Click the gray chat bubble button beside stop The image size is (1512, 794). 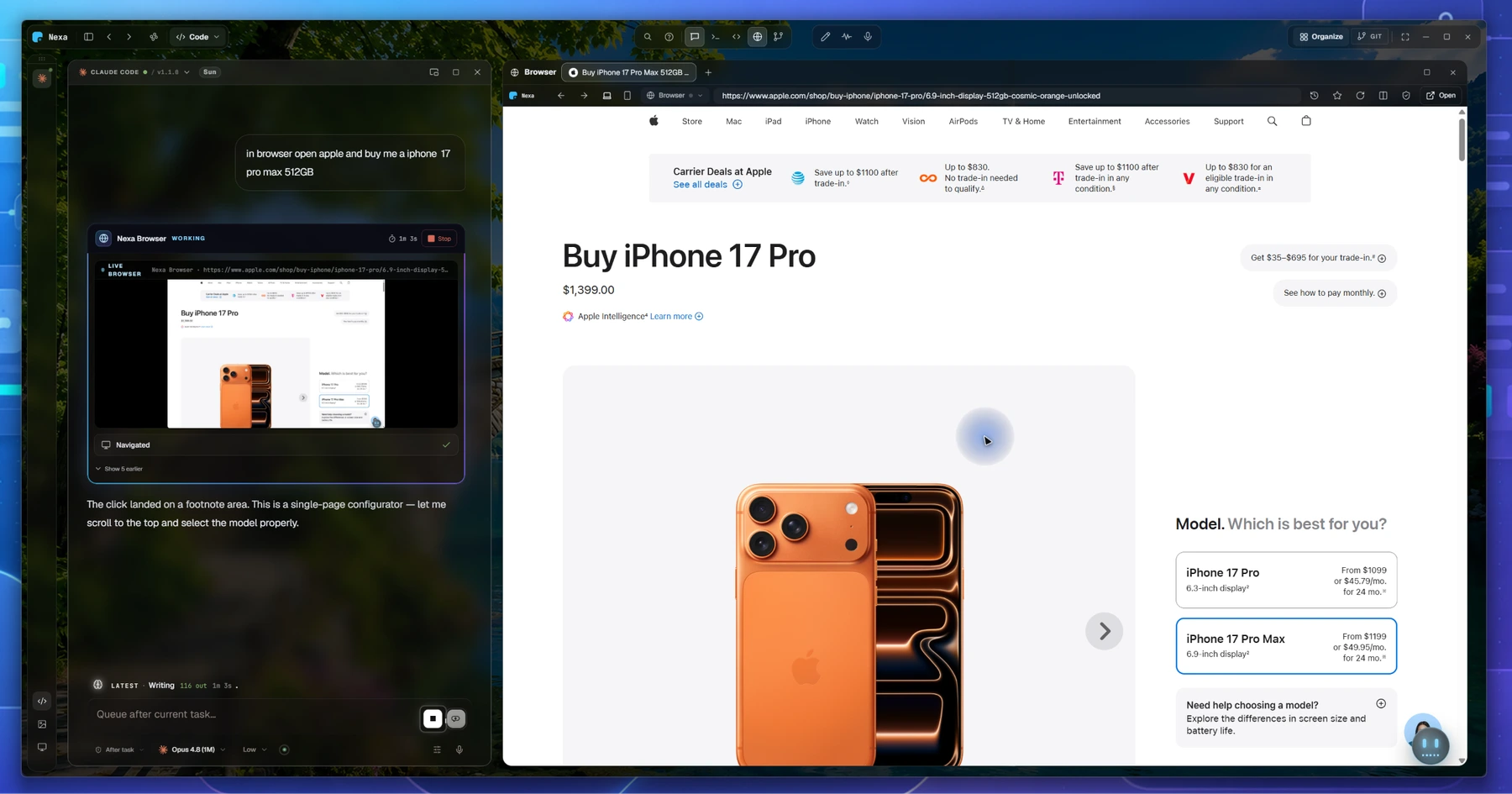(456, 719)
